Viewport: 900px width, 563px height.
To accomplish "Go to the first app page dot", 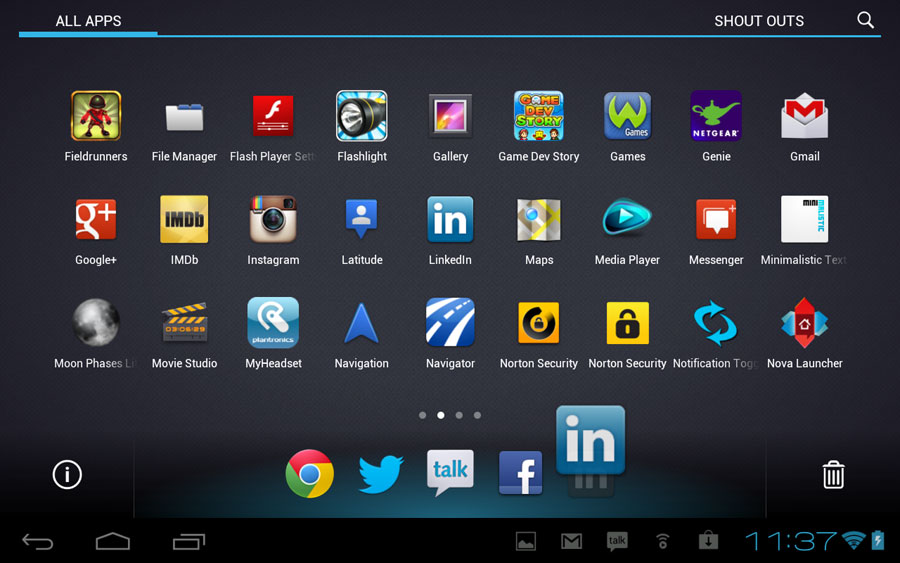I will point(422,415).
